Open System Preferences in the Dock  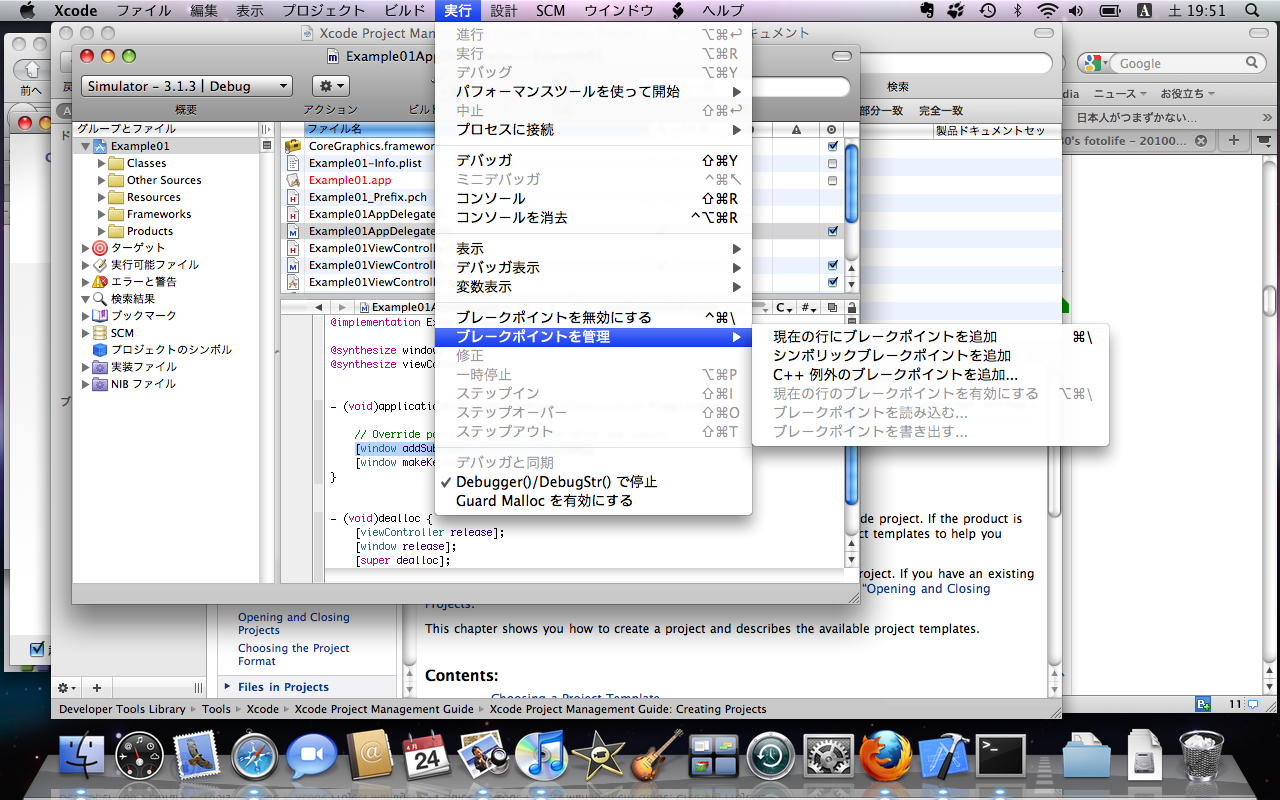(x=828, y=757)
